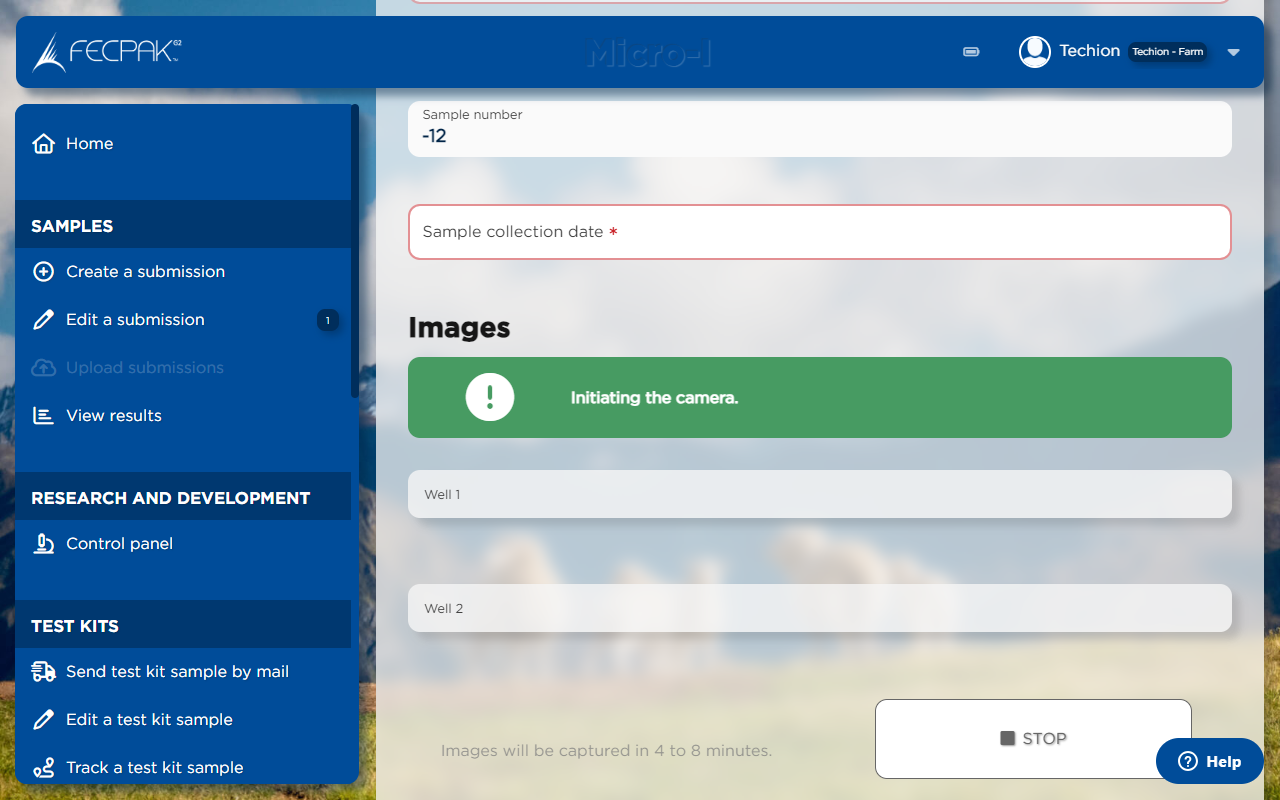Click the battery status icon in the top bar
Viewport: 1280px width, 800px height.
point(970,51)
